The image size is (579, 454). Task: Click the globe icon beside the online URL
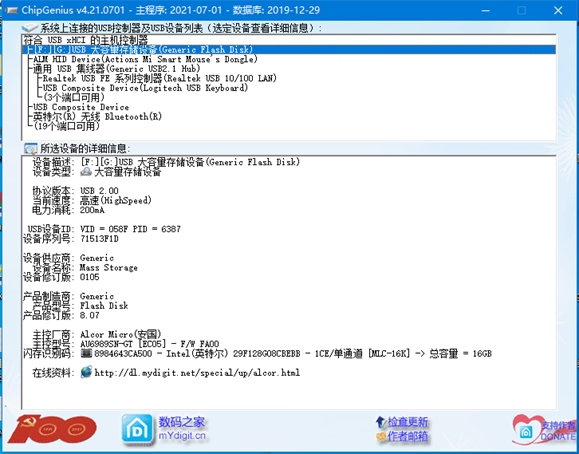[86, 372]
